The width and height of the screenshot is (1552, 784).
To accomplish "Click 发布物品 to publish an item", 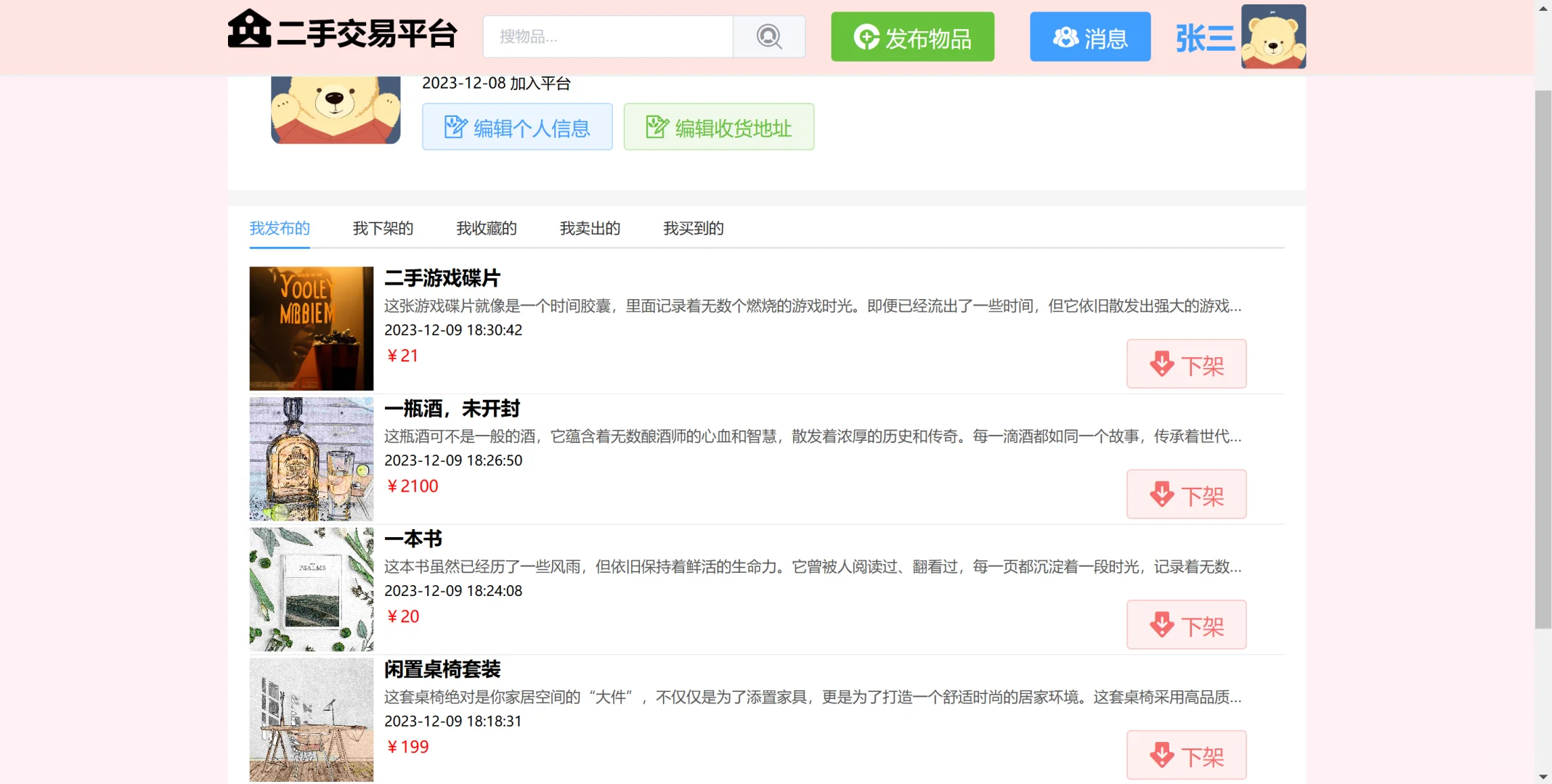I will 912,37.
